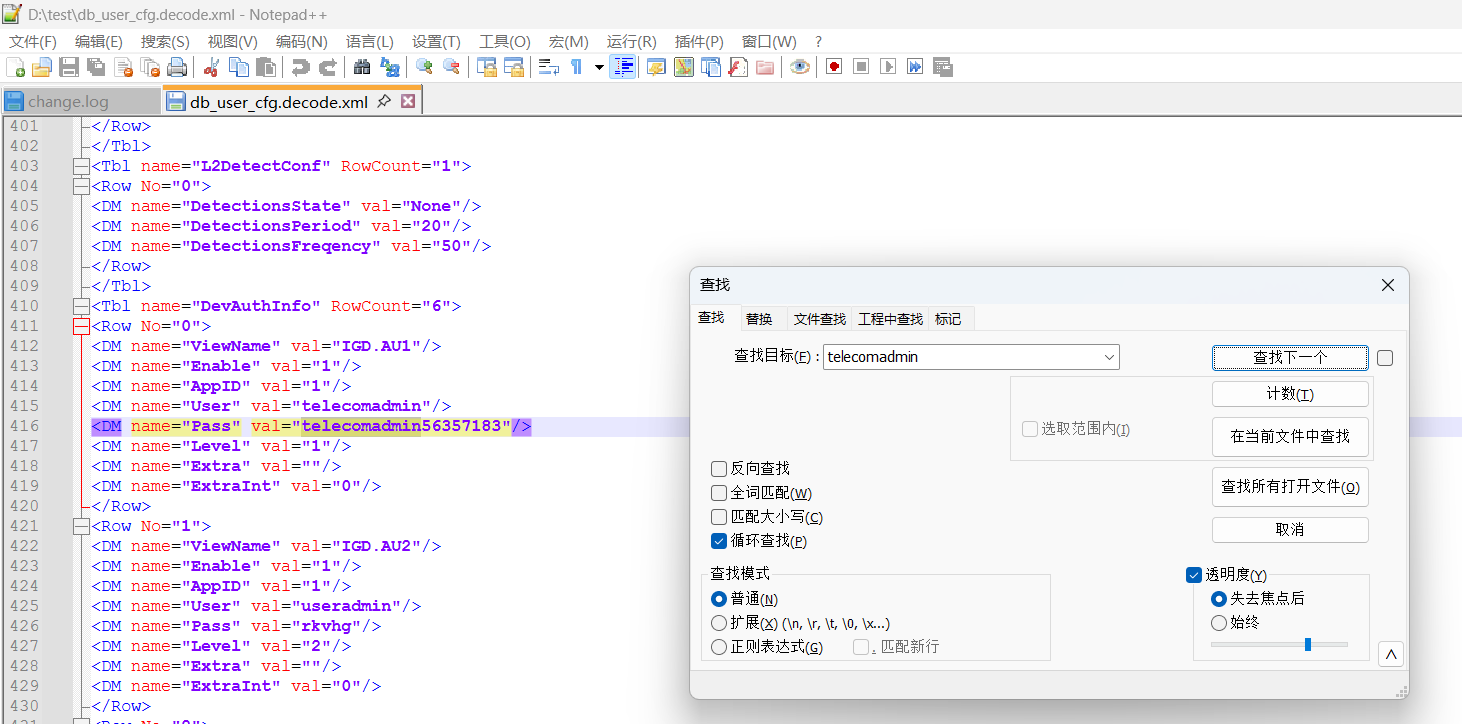Collapse find dialog with caret button

pos(1391,655)
